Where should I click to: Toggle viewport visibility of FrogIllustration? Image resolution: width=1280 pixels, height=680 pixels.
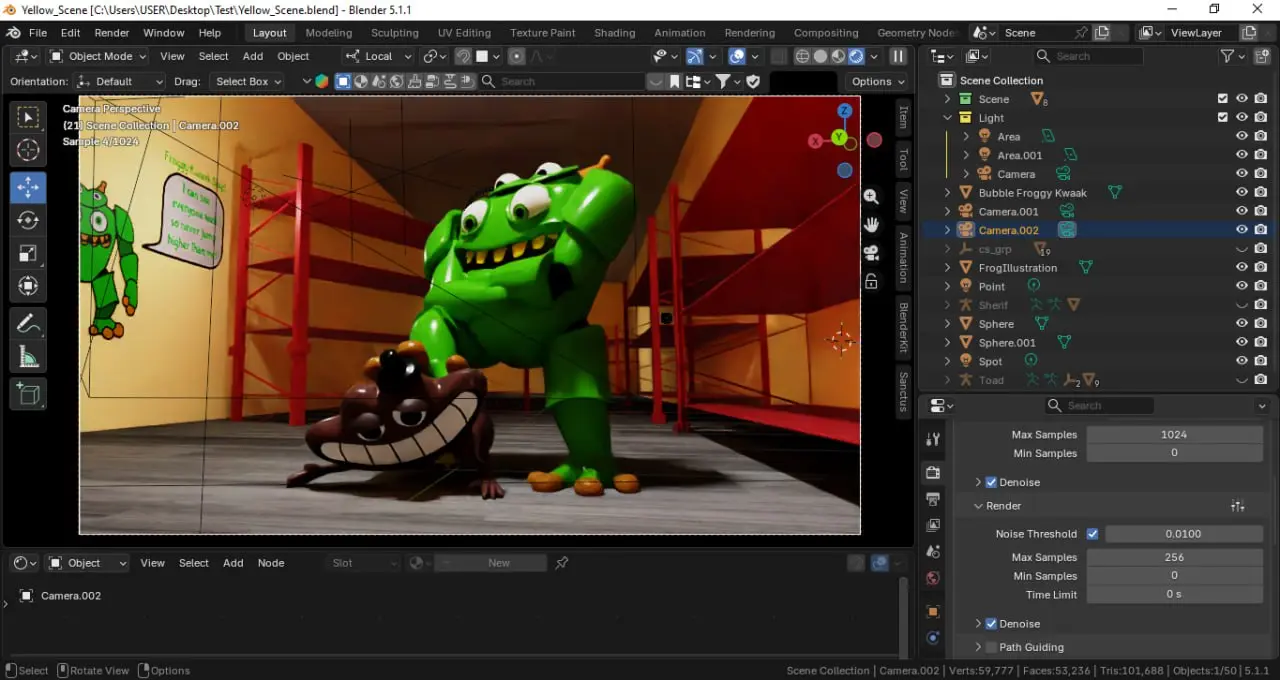point(1241,267)
